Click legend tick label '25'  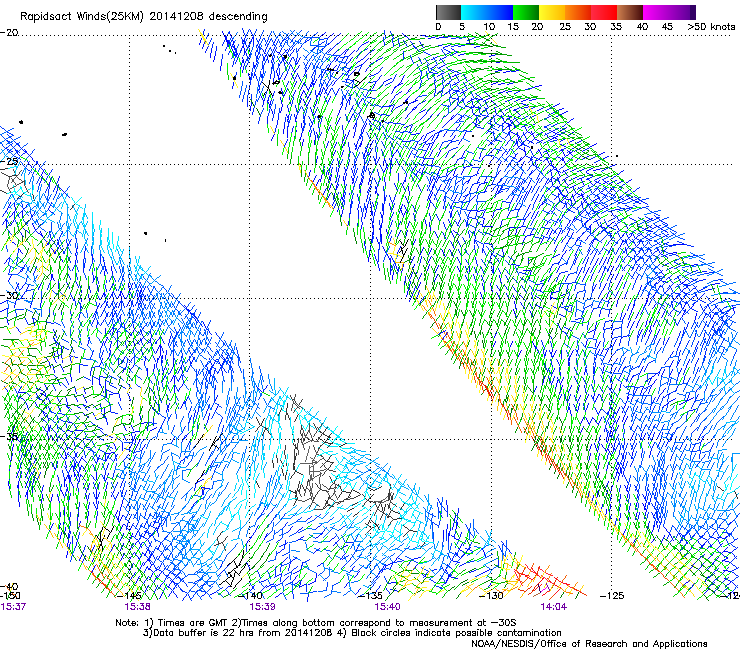click(565, 27)
